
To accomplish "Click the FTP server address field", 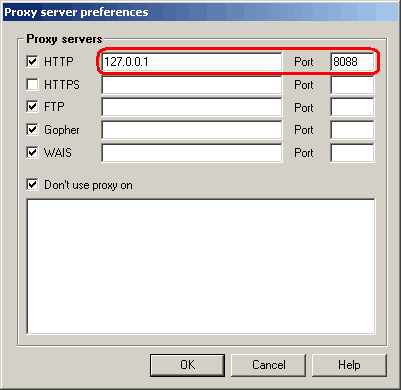I will (x=192, y=107).
